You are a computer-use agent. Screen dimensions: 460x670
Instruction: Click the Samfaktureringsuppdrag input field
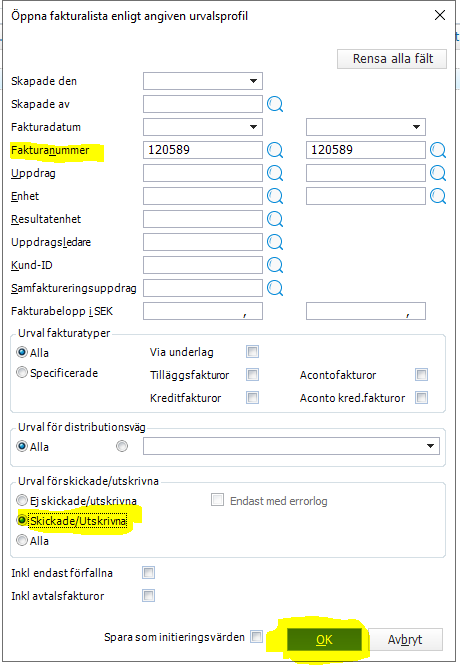pyautogui.click(x=203, y=288)
